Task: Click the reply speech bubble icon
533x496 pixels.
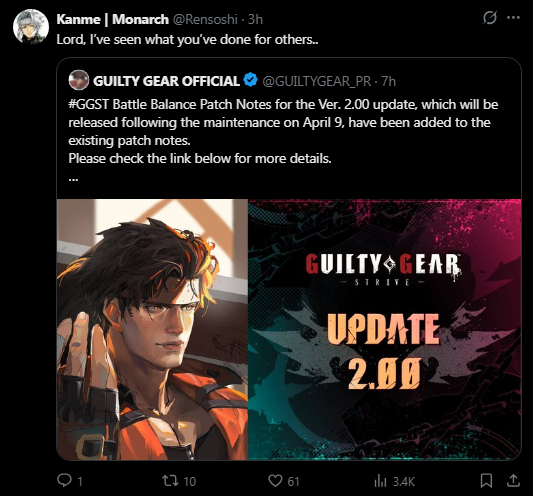Action: coord(64,480)
